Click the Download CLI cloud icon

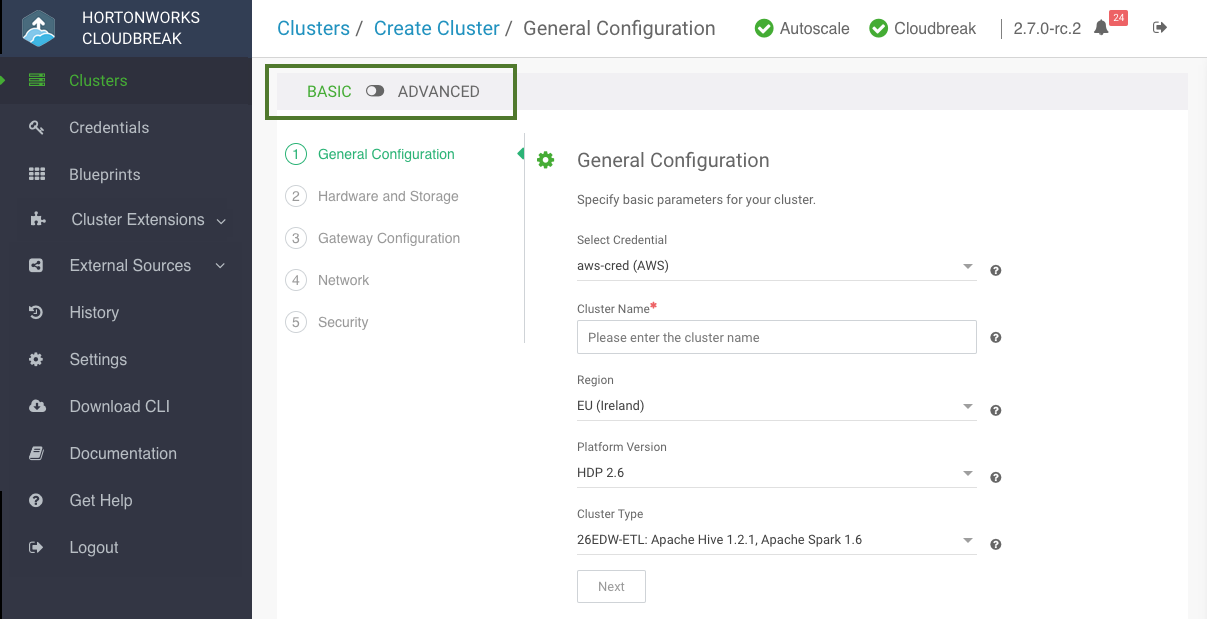point(37,406)
